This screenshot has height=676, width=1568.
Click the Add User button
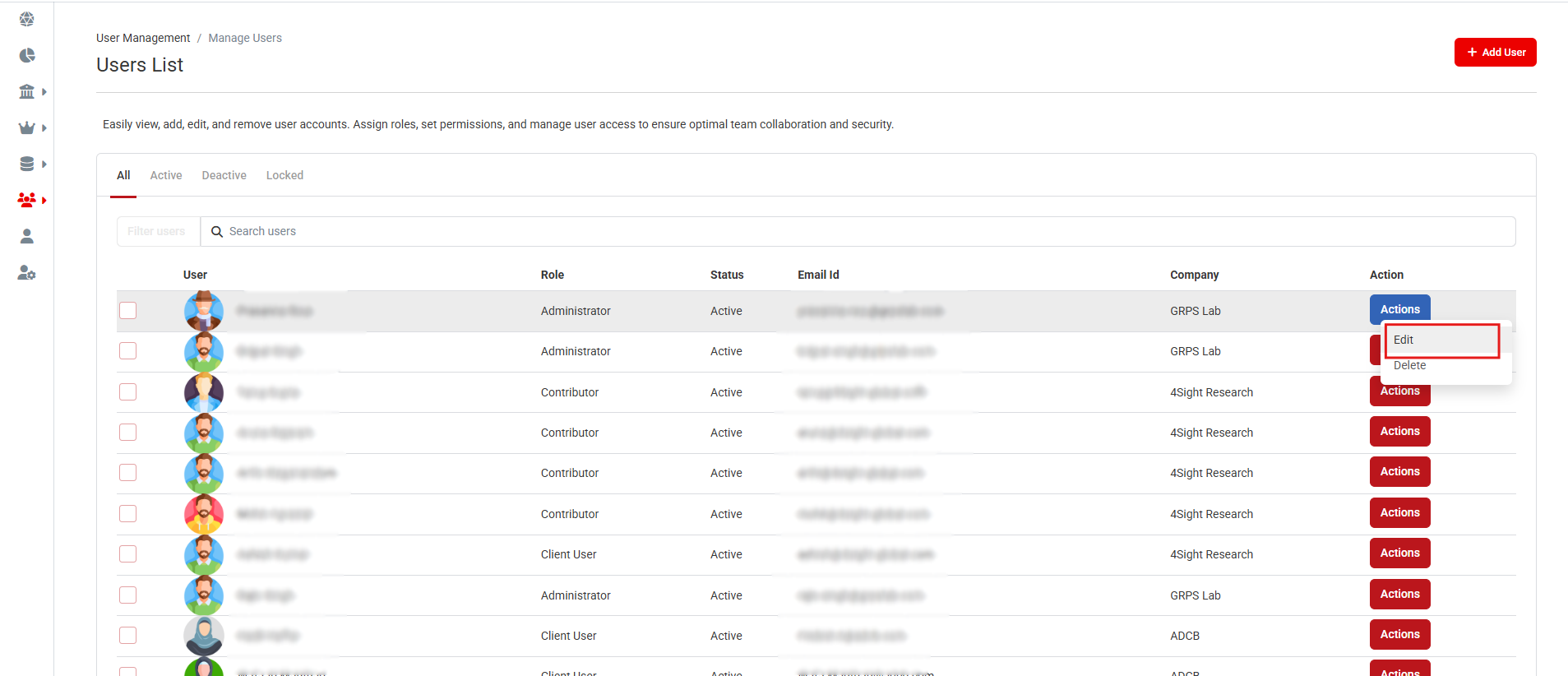click(x=1495, y=52)
